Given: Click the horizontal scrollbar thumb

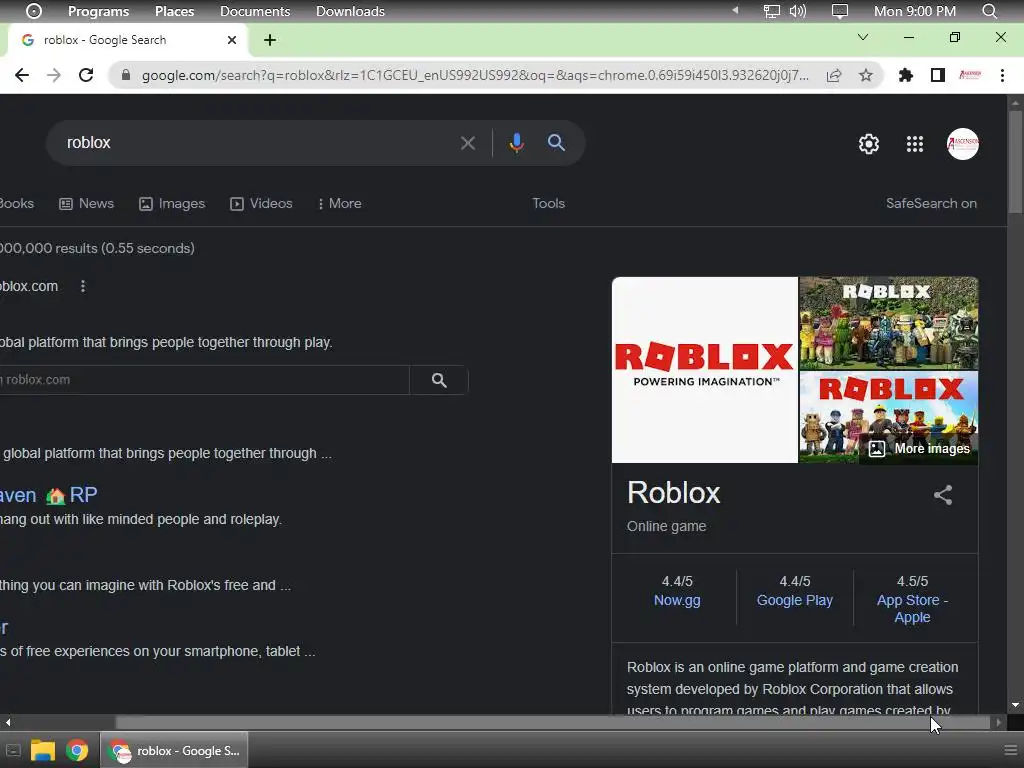Looking at the screenshot, I should point(552,722).
